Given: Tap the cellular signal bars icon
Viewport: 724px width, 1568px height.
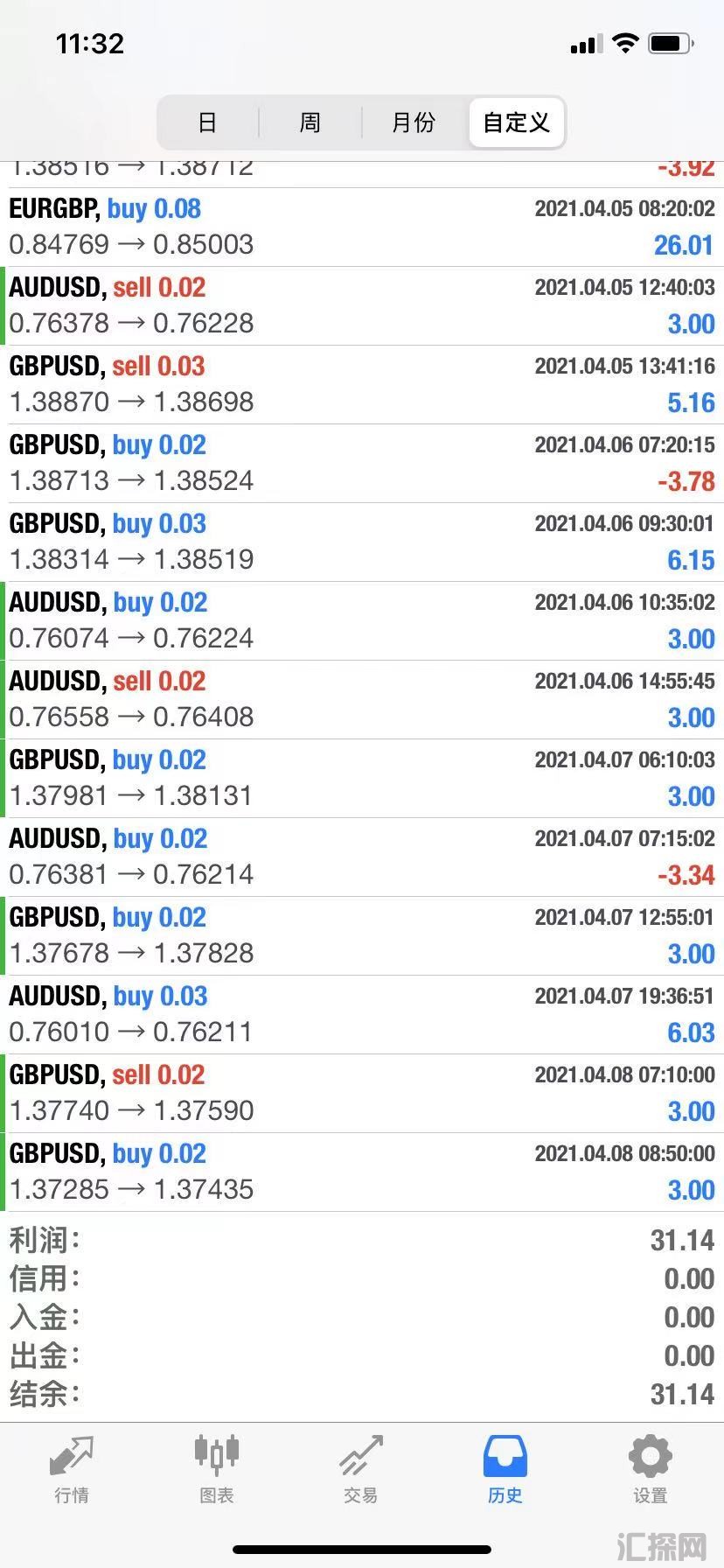Looking at the screenshot, I should pyautogui.click(x=587, y=44).
